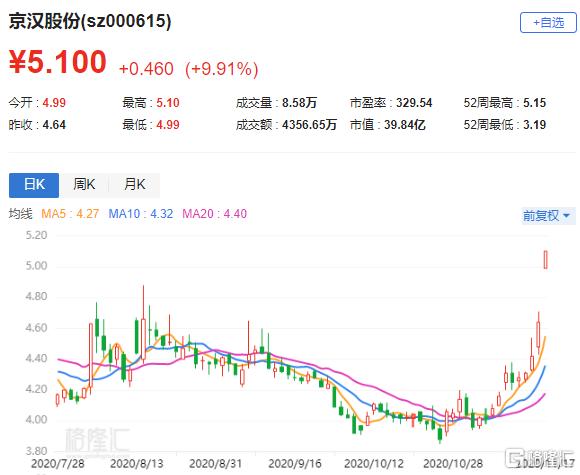The height and width of the screenshot is (475, 580).
Task: Click the 4.80 price axis label
Action: pos(36,296)
